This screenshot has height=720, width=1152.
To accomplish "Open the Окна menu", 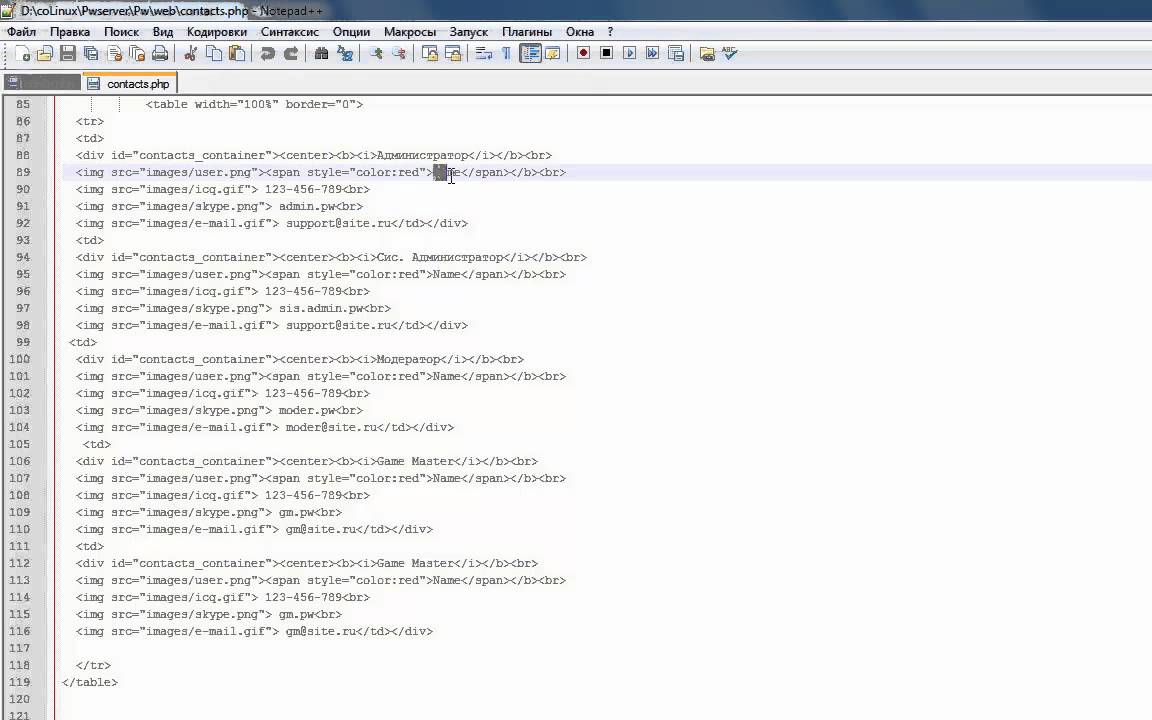I will pyautogui.click(x=580, y=32).
